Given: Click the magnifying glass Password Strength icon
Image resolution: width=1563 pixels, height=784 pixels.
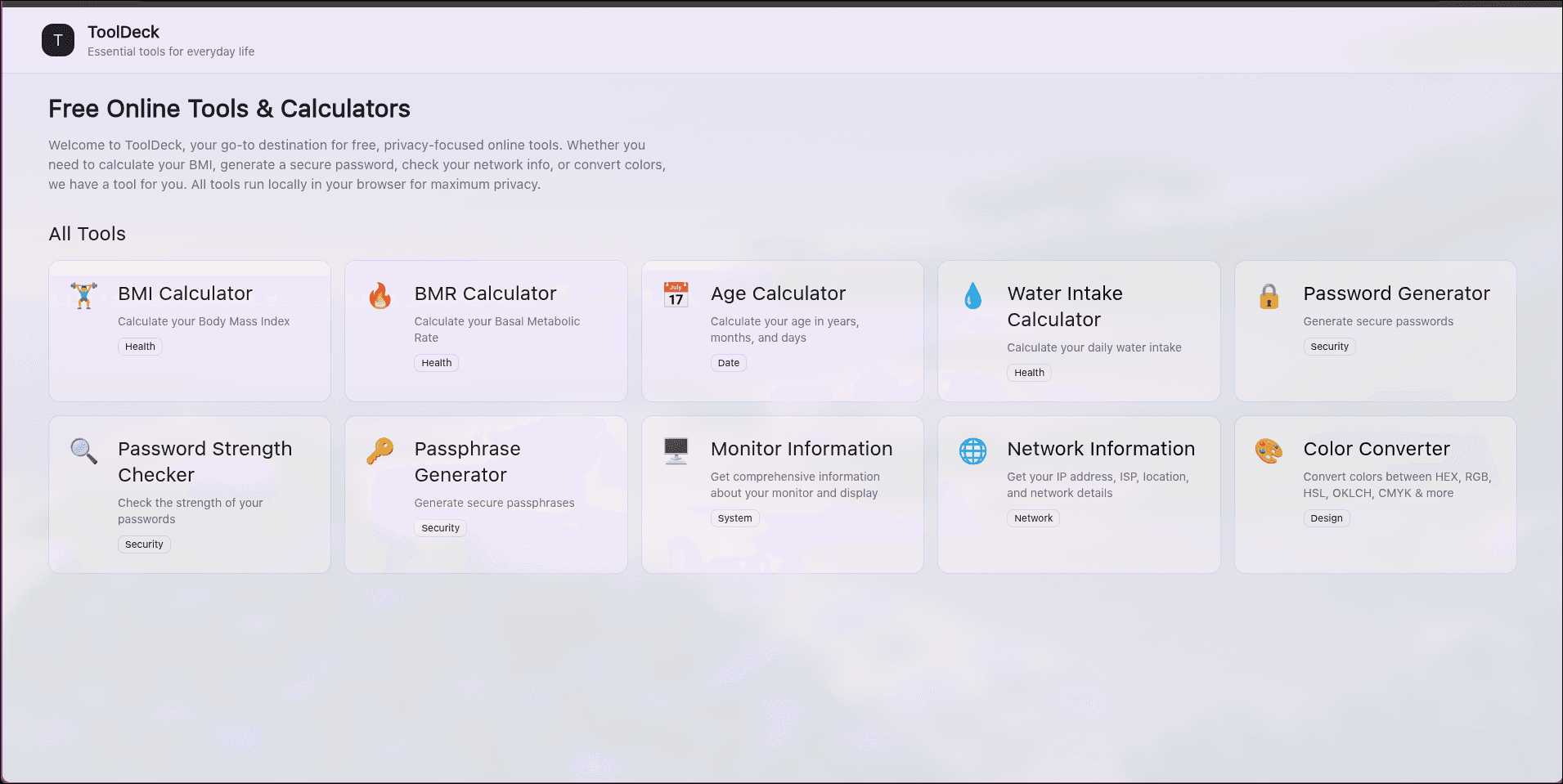Looking at the screenshot, I should coord(83,450).
